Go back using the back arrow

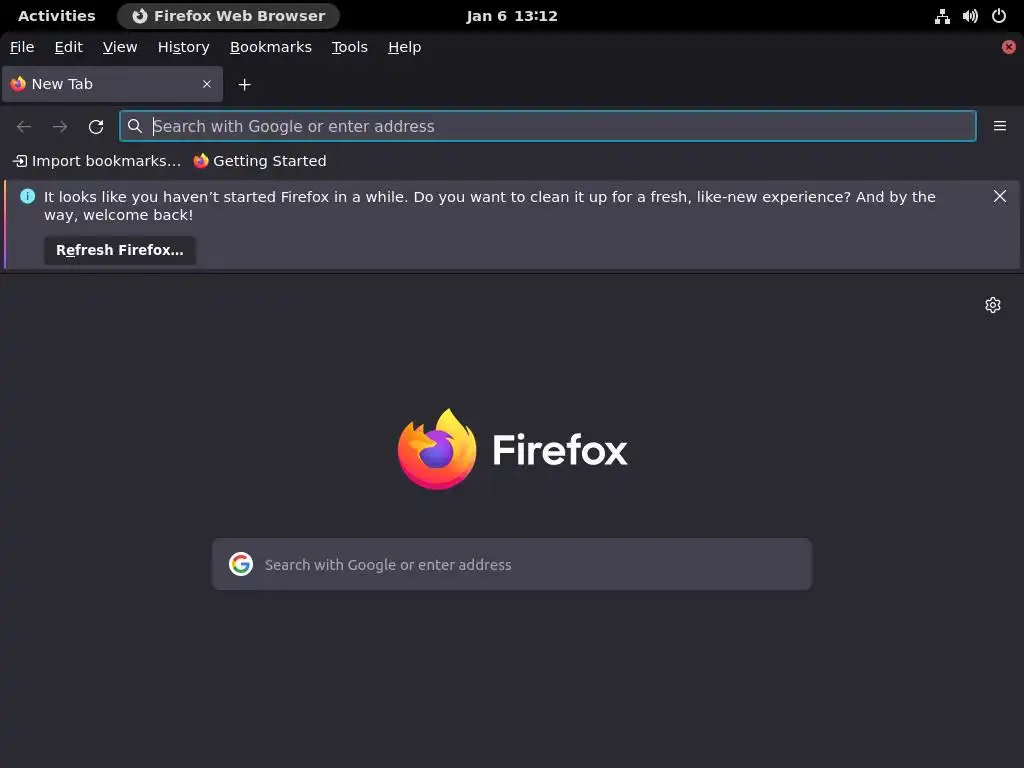[x=24, y=127]
